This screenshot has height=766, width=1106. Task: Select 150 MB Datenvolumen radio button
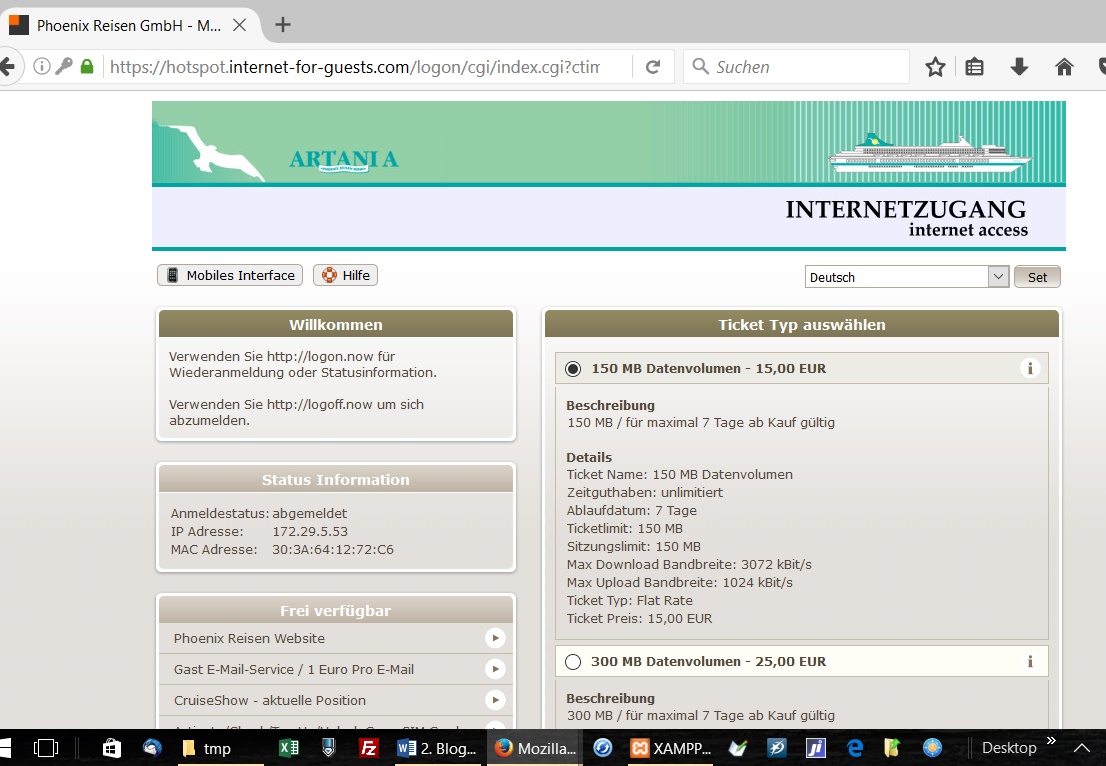click(x=573, y=369)
